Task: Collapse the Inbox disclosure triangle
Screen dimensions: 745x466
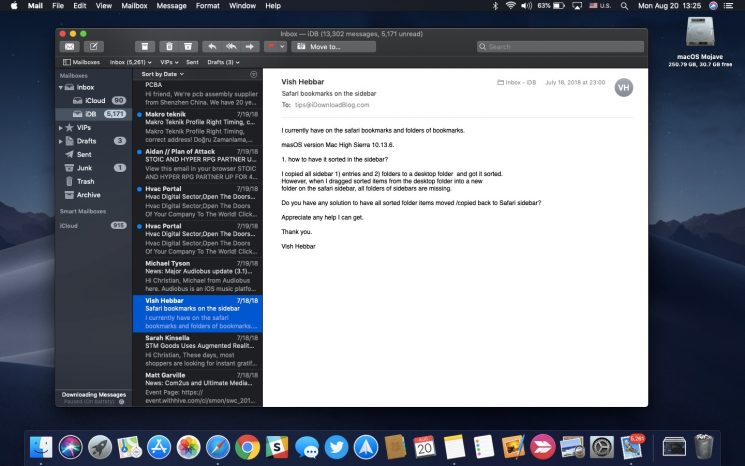Action: pyautogui.click(x=61, y=87)
